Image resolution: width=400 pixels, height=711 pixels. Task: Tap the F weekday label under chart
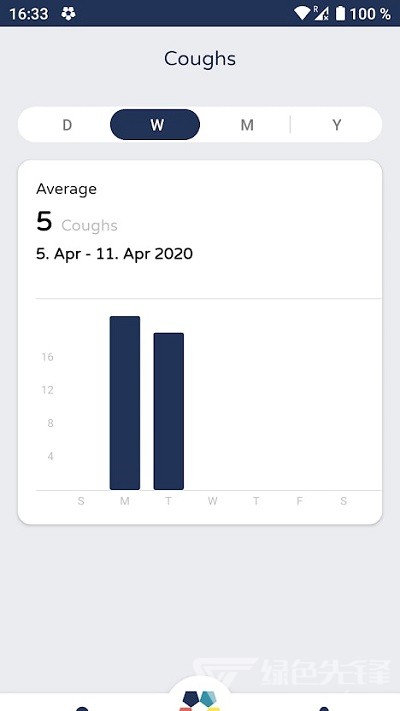[x=299, y=501]
